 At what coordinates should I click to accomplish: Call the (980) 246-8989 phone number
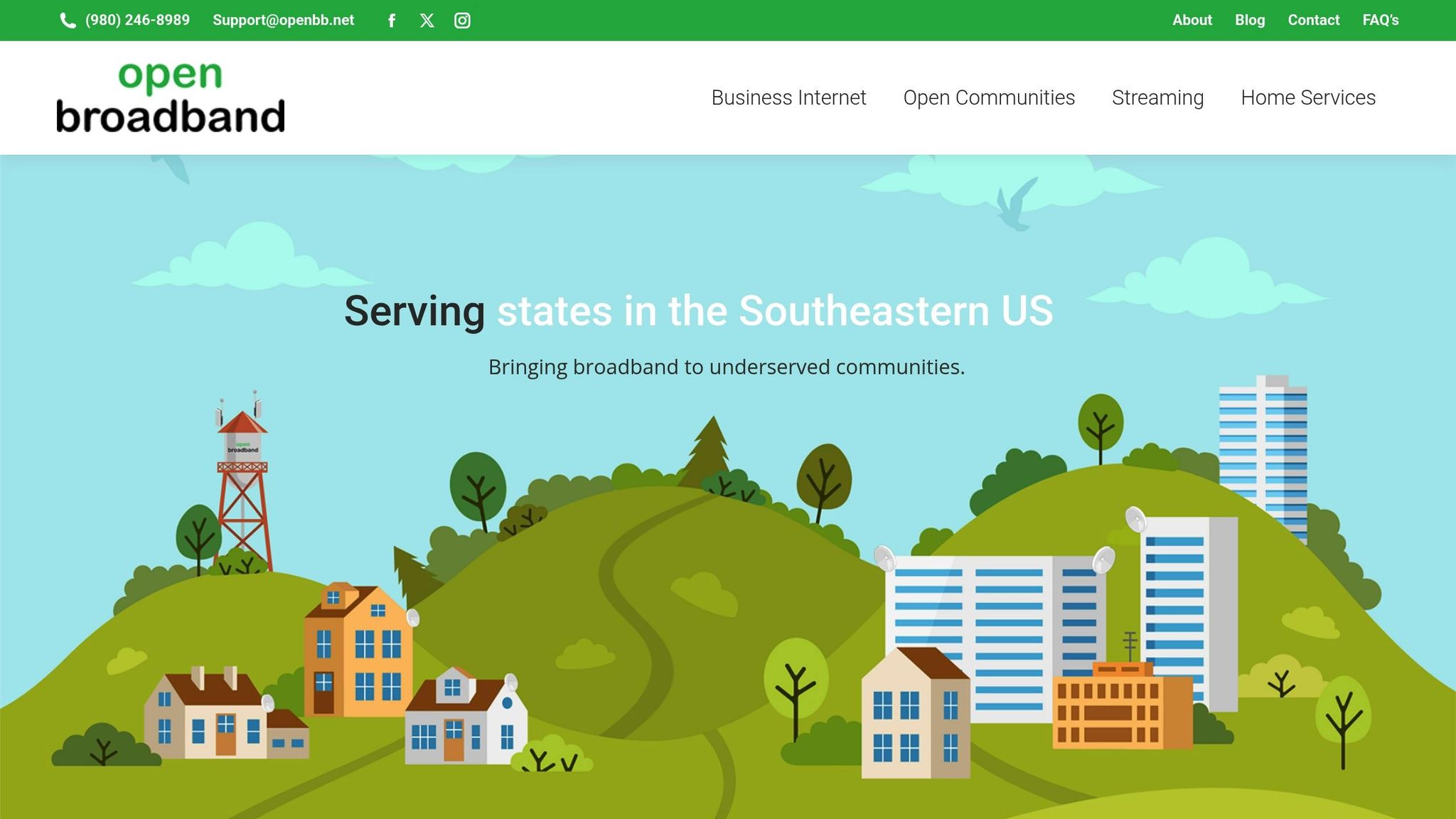[137, 20]
